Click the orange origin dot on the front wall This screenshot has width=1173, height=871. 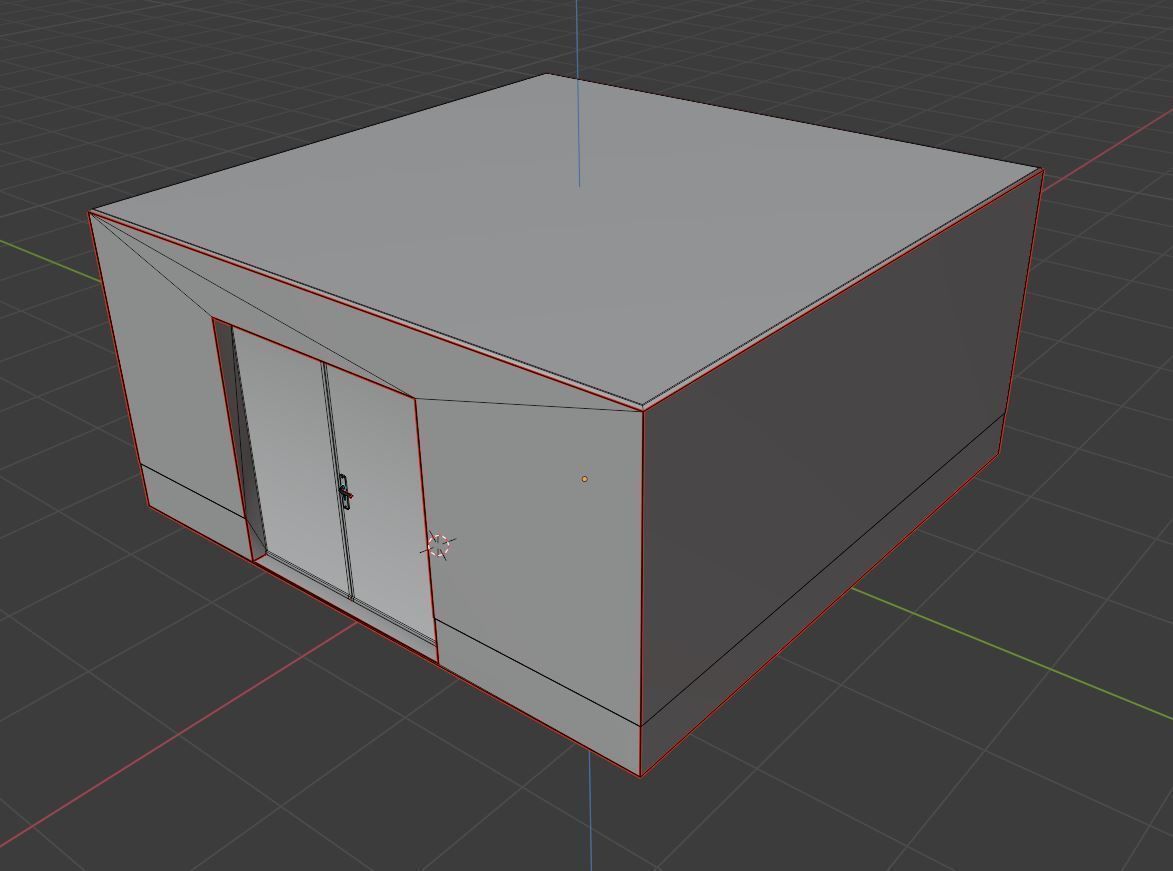point(584,479)
